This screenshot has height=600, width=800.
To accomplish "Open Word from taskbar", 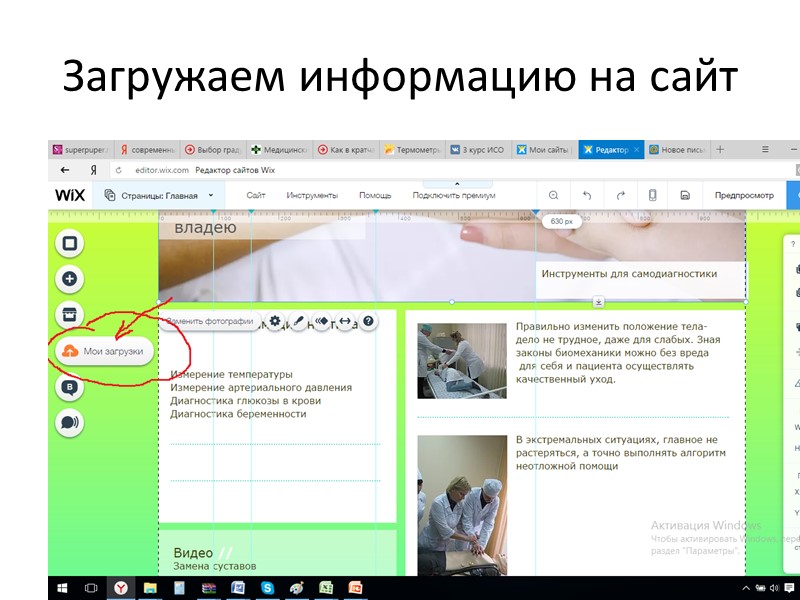I will (238, 588).
